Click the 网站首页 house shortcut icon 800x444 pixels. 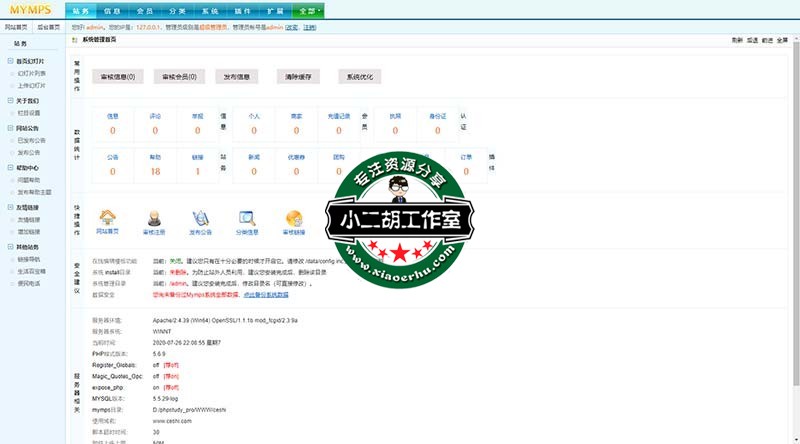click(x=108, y=218)
